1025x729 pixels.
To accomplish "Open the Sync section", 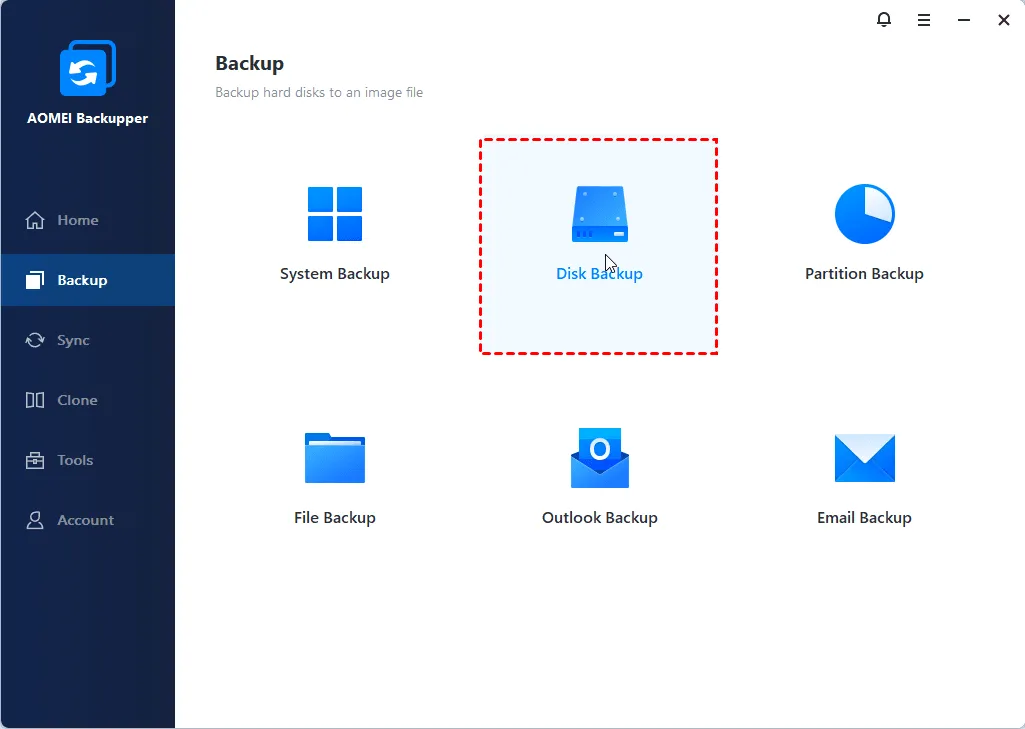I will click(x=73, y=340).
